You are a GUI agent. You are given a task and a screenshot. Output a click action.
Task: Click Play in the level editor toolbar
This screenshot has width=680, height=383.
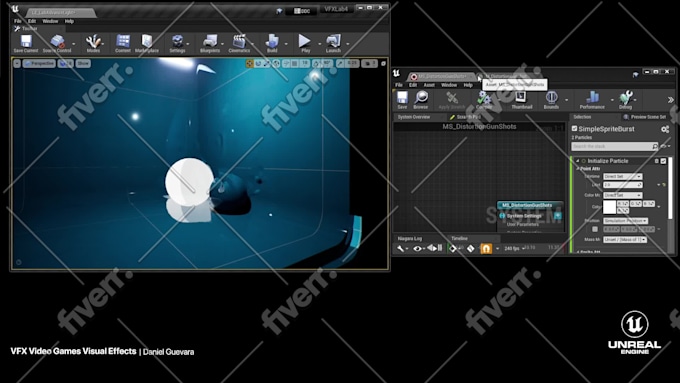(305, 44)
